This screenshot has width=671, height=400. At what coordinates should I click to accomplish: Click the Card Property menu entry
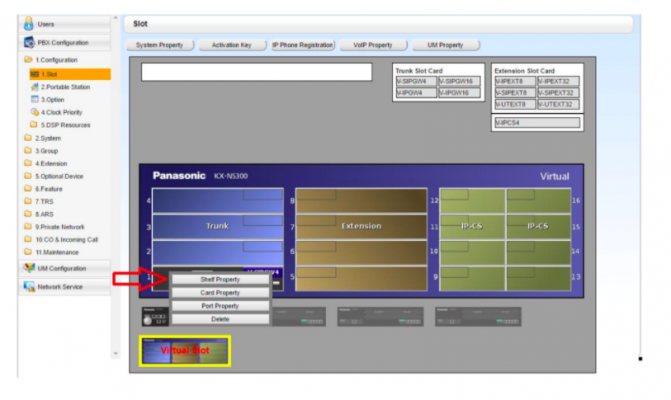tap(219, 293)
